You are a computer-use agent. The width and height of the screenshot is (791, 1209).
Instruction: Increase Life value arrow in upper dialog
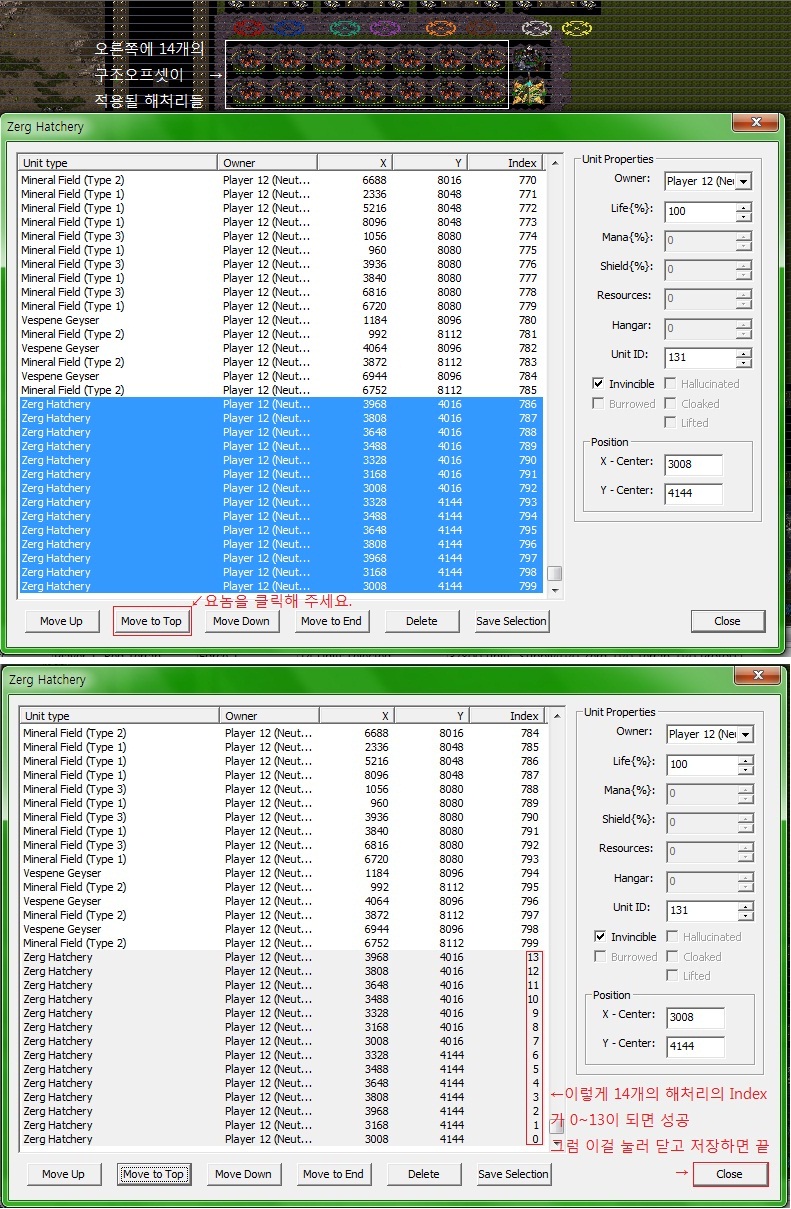(743, 207)
